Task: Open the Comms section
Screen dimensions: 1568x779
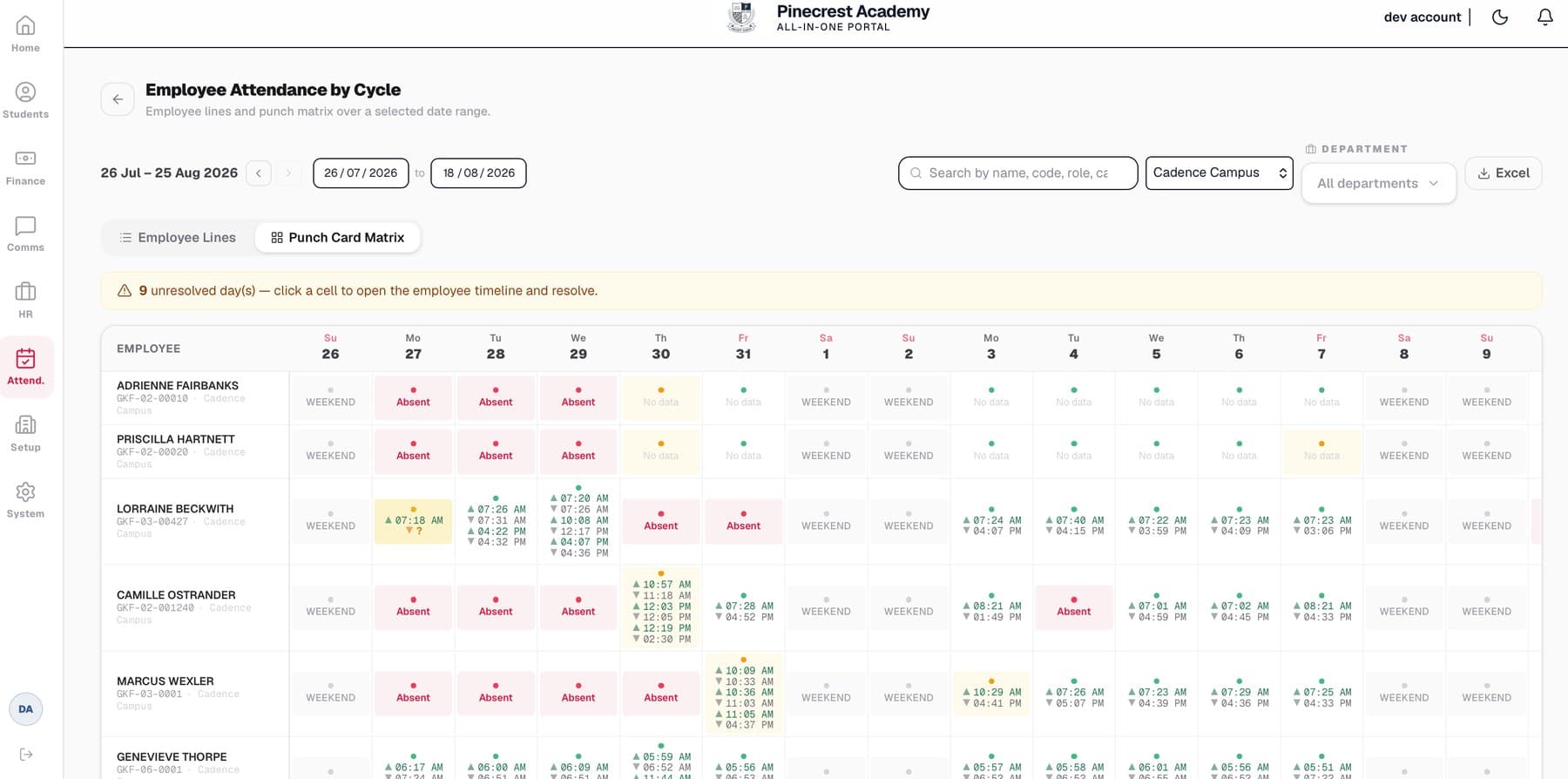Action: point(25,234)
